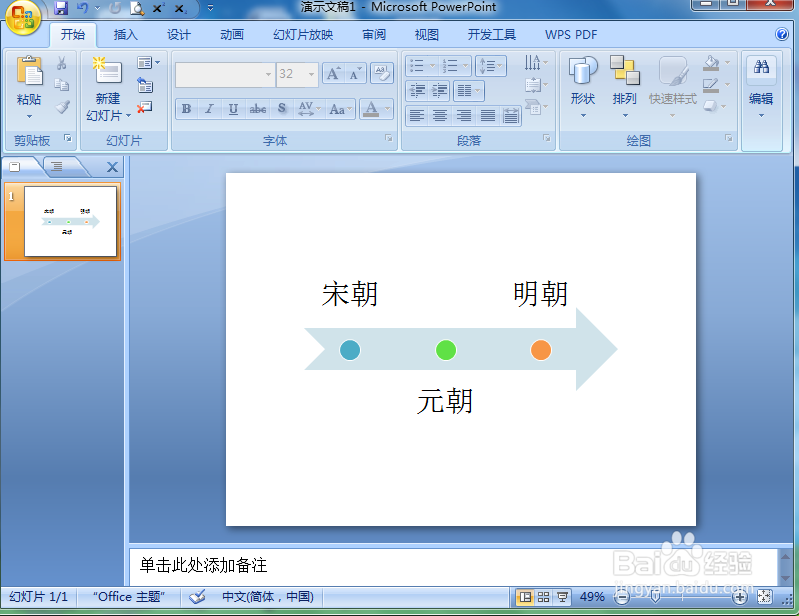Justify the text alignment
This screenshot has height=616, width=799.
[488, 116]
